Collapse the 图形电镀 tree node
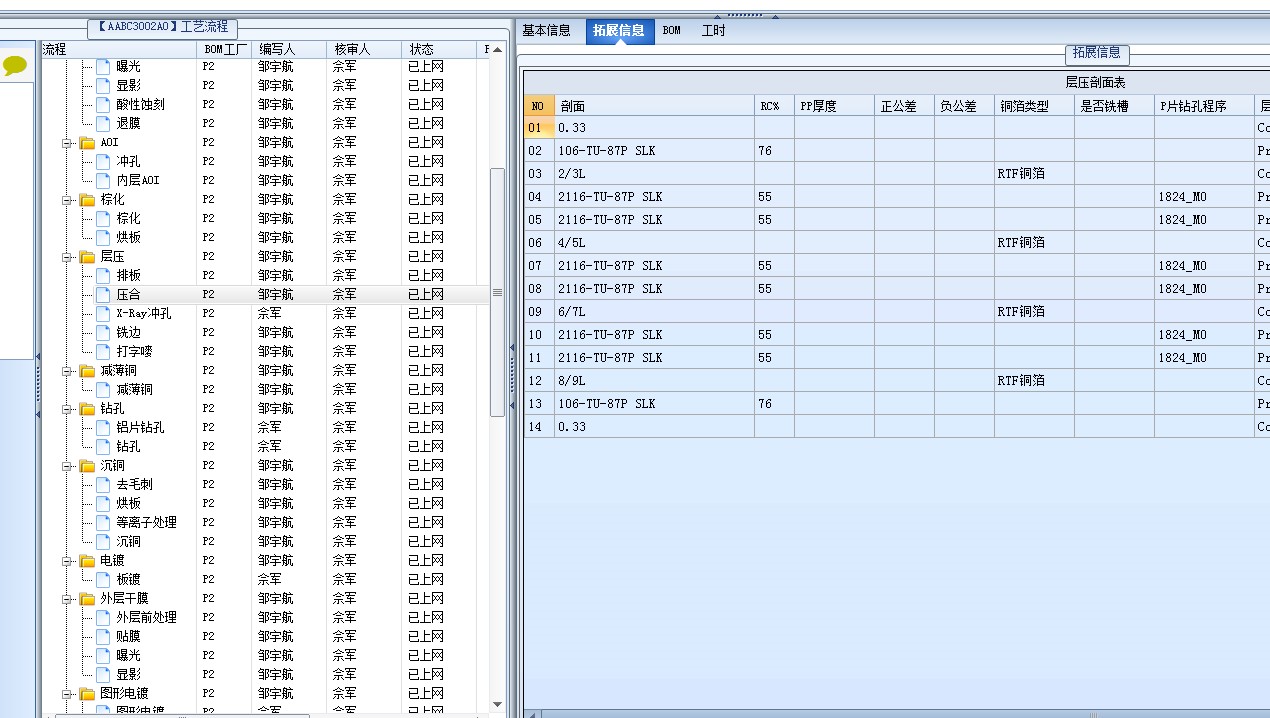The width and height of the screenshot is (1270, 718). tap(67, 694)
